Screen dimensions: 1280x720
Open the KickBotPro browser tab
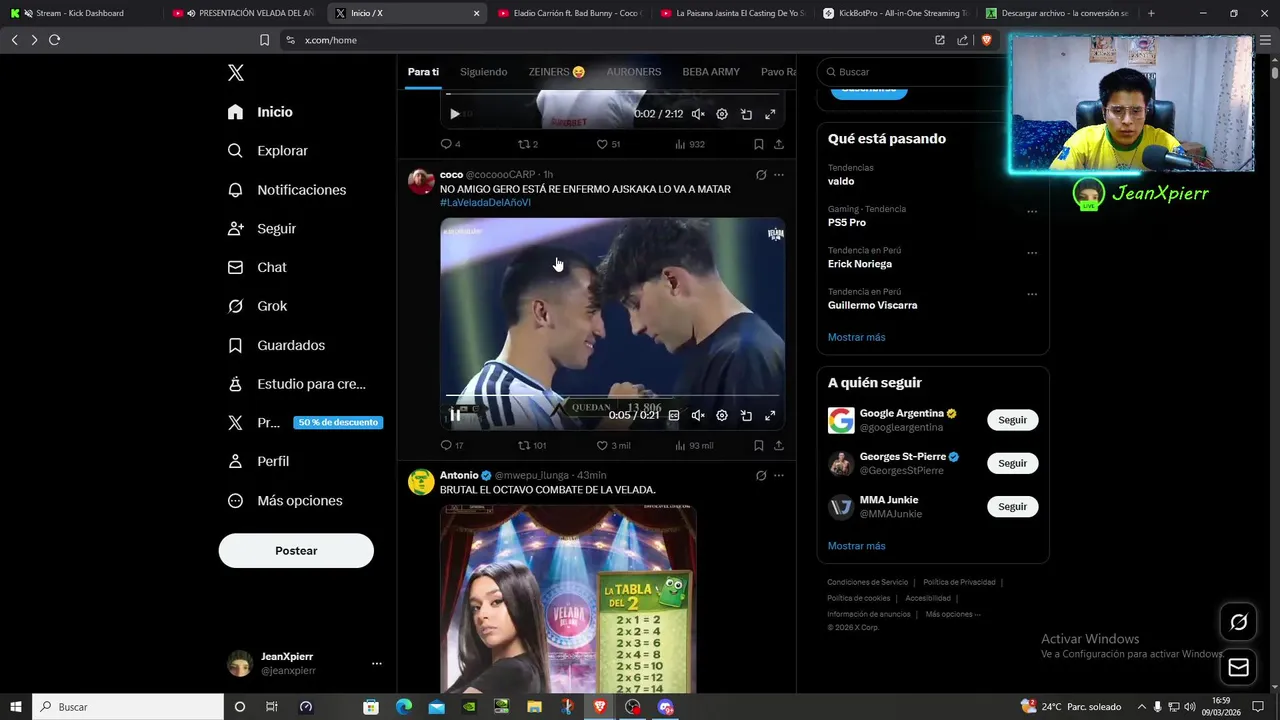click(x=895, y=13)
